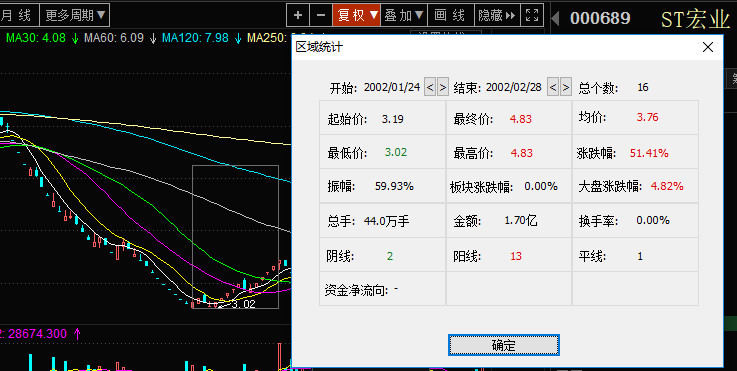Click the minus zoom-out chart icon
The height and width of the screenshot is (371, 737).
tap(321, 16)
